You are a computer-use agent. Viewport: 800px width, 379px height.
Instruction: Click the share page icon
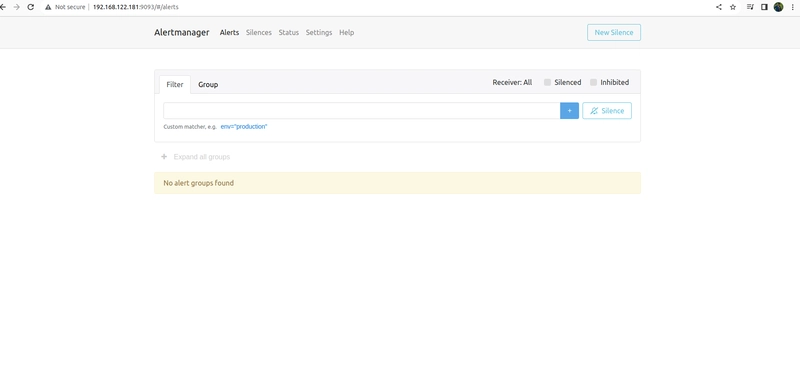[718, 7]
